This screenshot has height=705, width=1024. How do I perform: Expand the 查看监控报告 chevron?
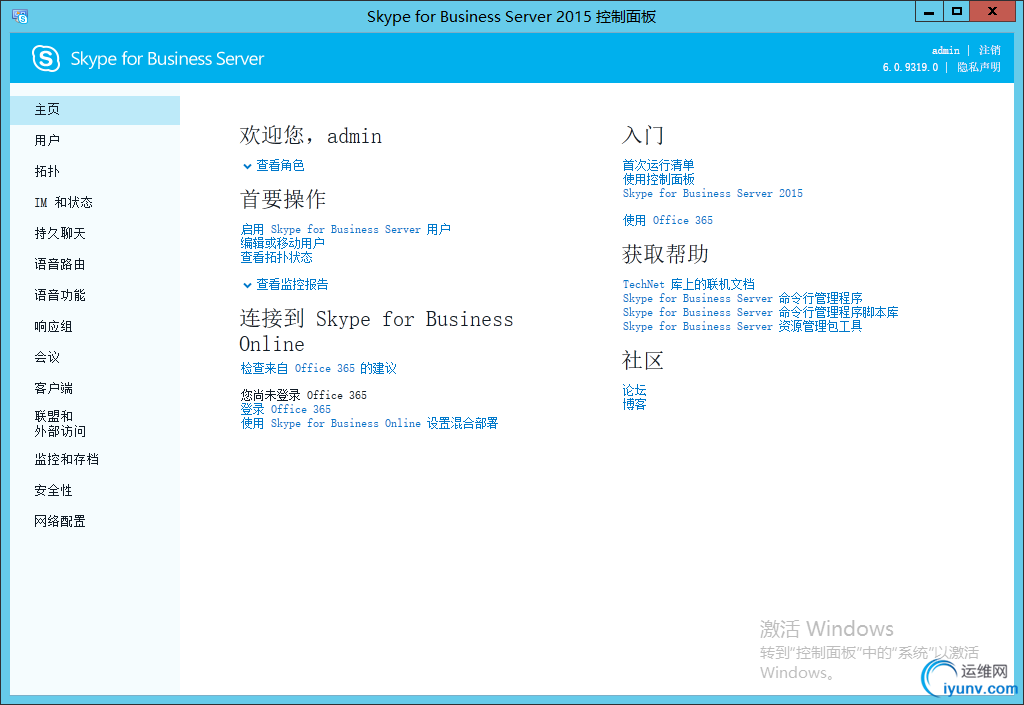[248, 285]
